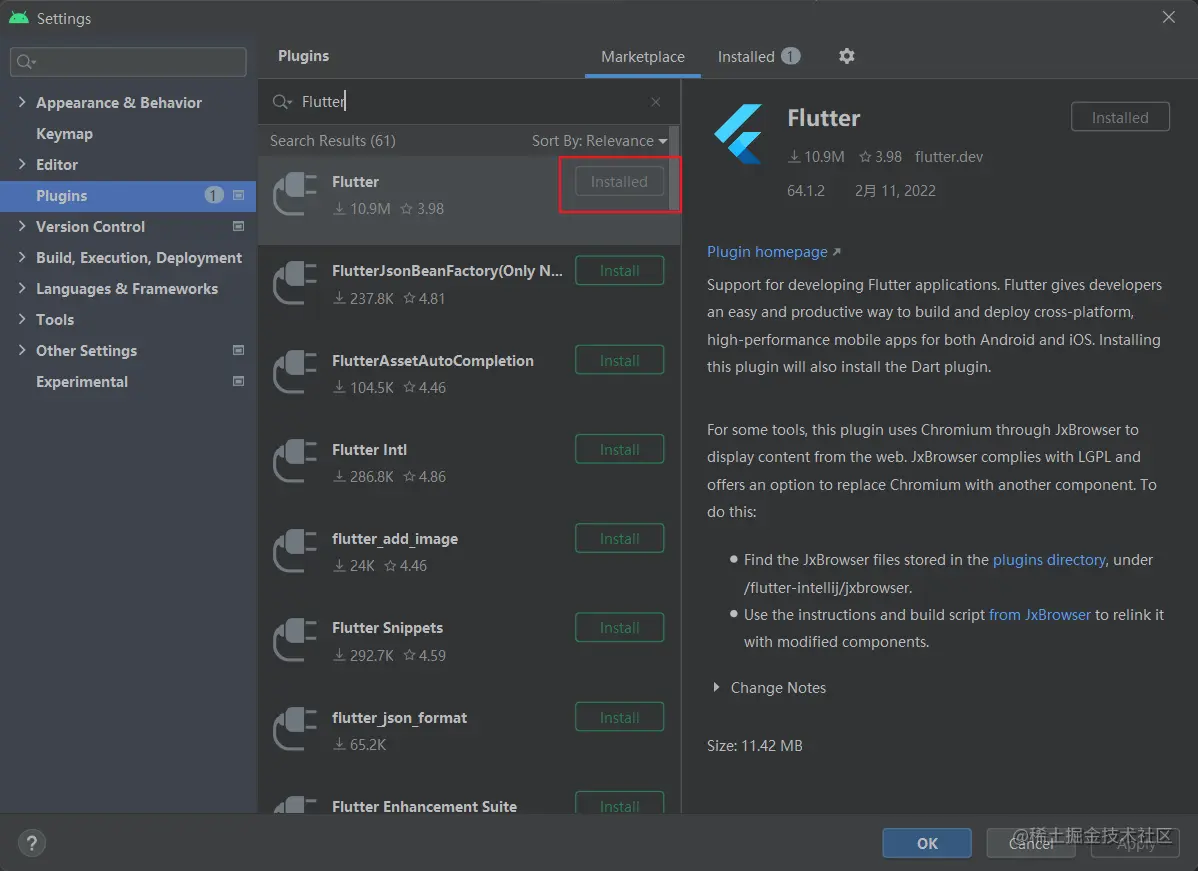Click the Android icon in title bar
Image resolution: width=1198 pixels, height=871 pixels.
[x=18, y=18]
